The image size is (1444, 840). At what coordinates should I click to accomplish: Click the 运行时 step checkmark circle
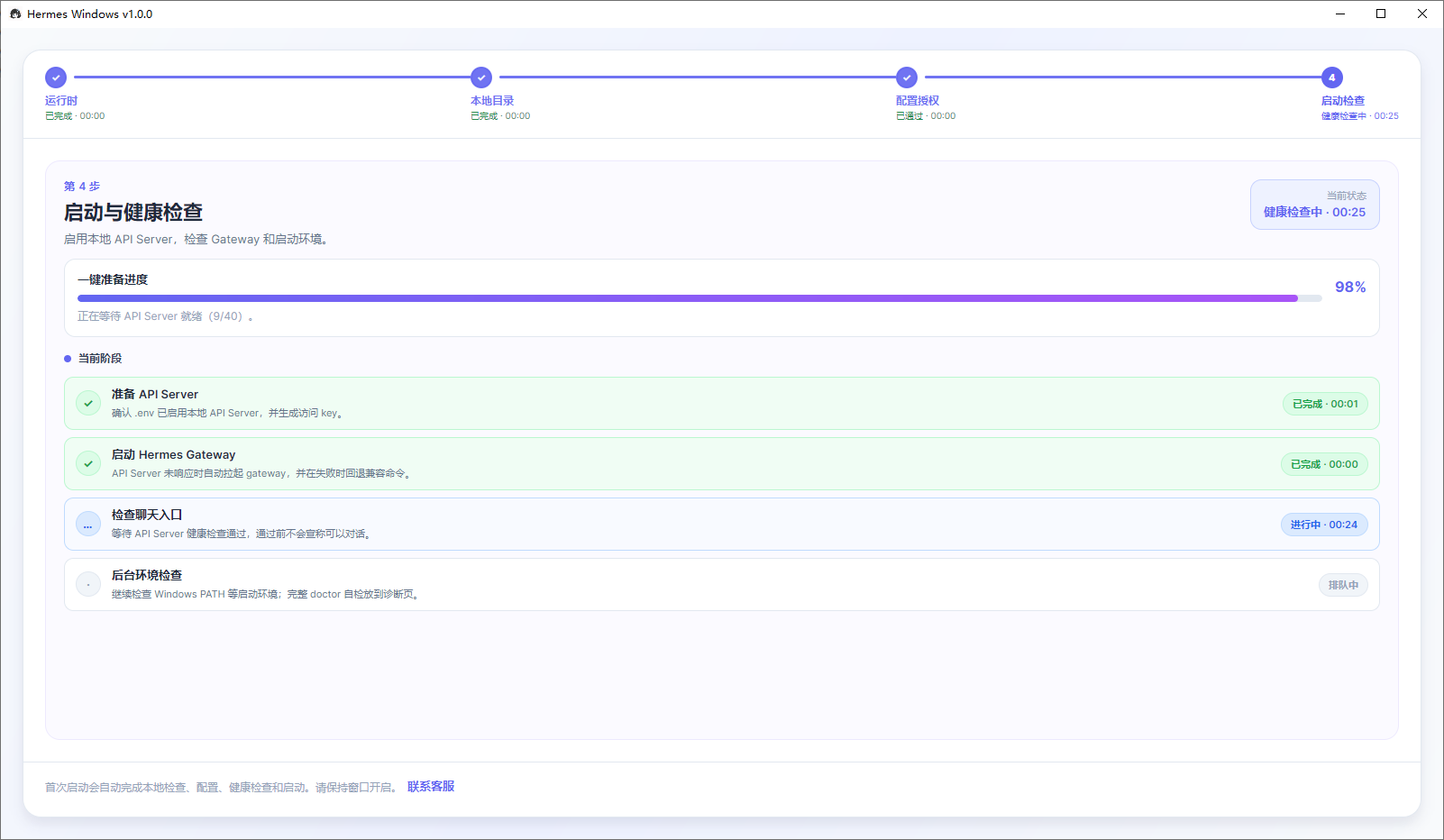click(56, 78)
